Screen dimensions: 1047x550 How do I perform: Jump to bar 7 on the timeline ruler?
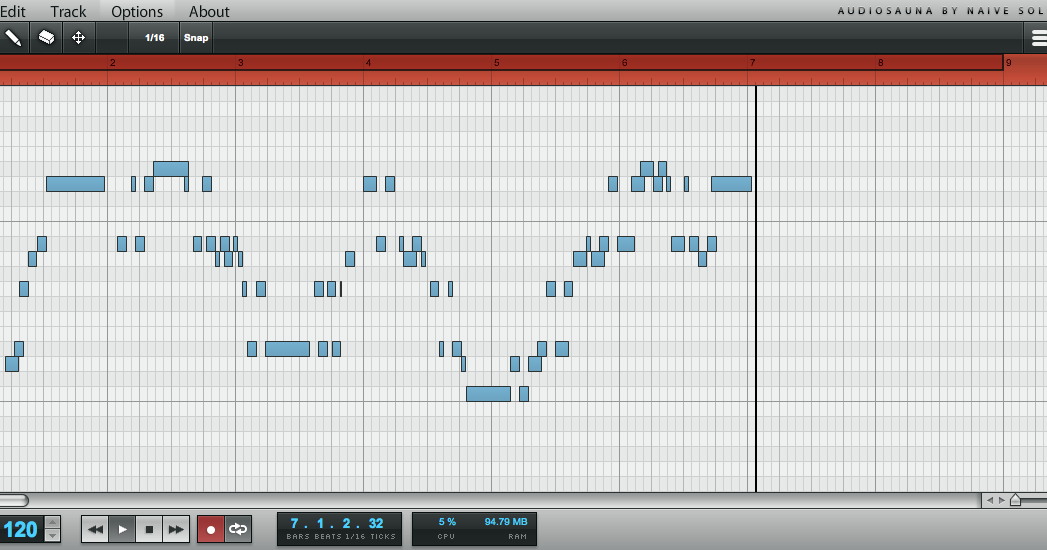click(753, 63)
